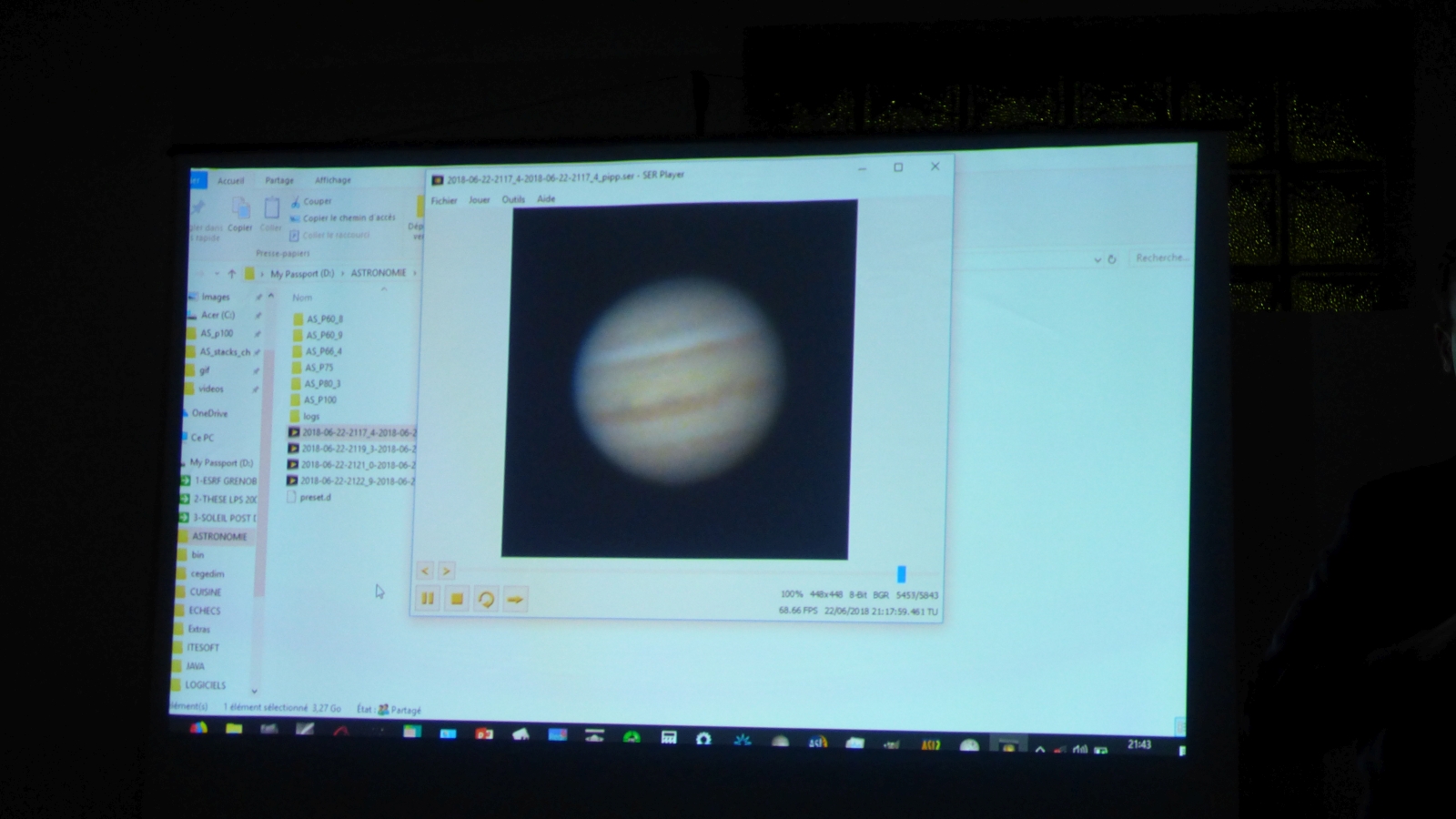The image size is (1456, 819).
Task: Select folder AS_P80_3
Action: (x=316, y=383)
